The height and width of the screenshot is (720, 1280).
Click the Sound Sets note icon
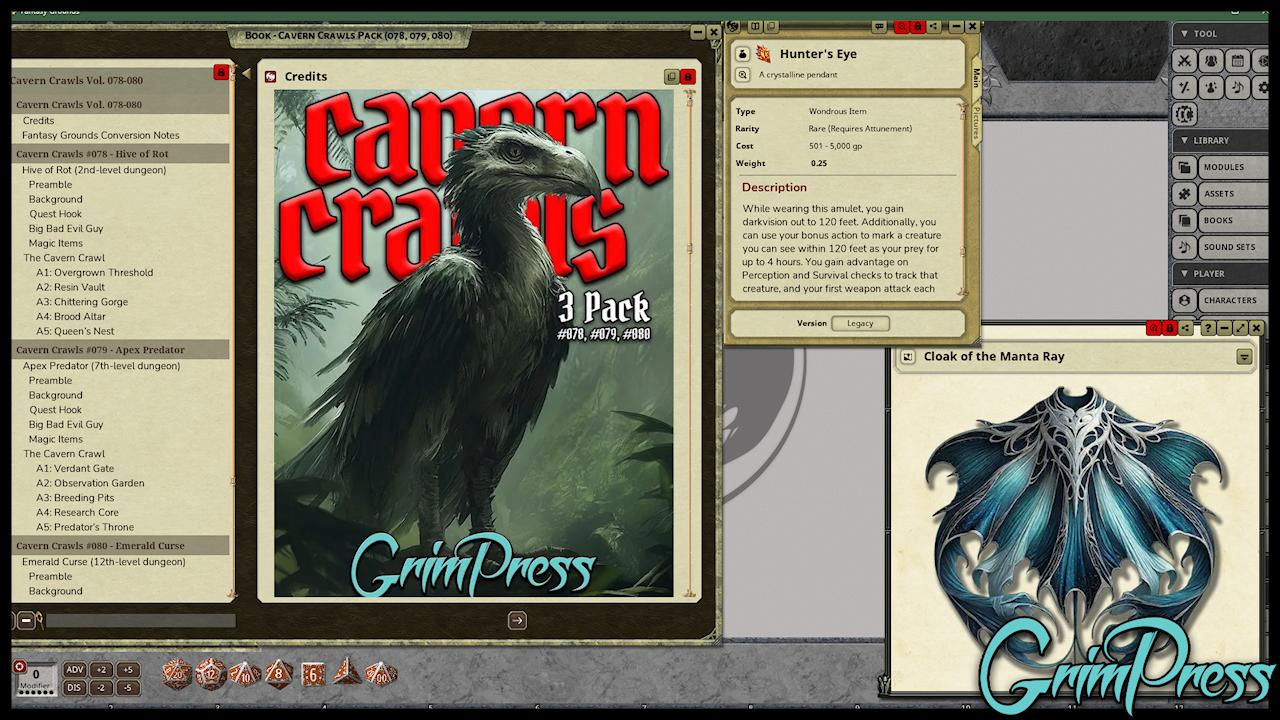click(1185, 247)
